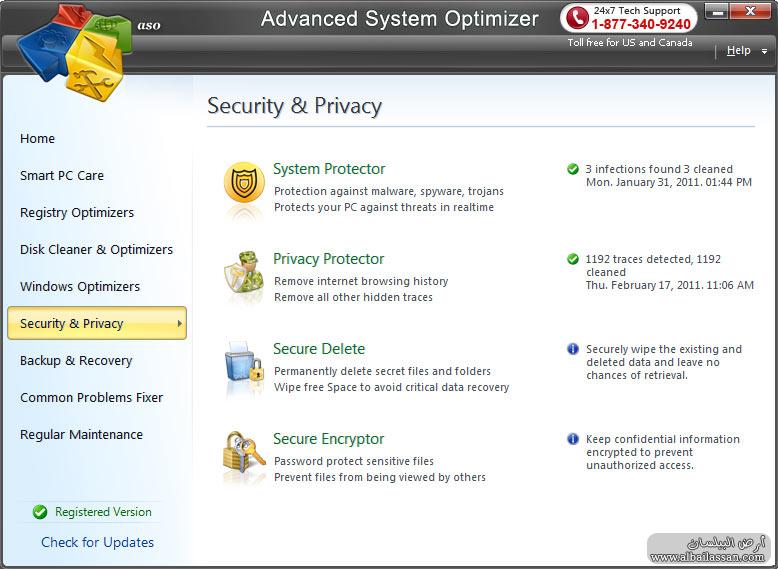Viewport: 778px width, 569px height.
Task: Click 'Keep confidential information encrypted' description
Action: [x=663, y=452]
